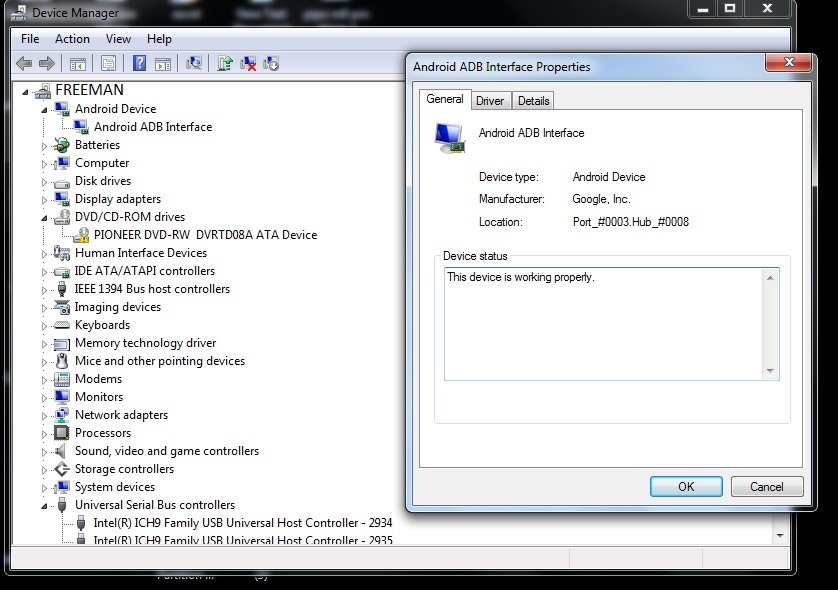Image resolution: width=838 pixels, height=590 pixels.
Task: Click the Display adapters category icon
Action: 62,199
